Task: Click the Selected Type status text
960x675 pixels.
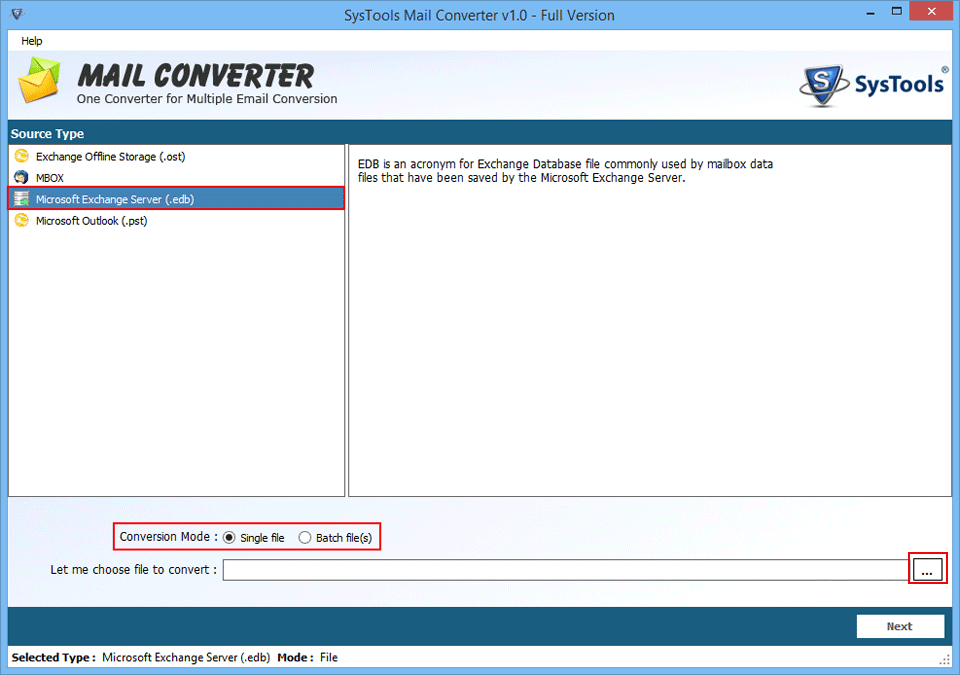Action: pos(141,657)
